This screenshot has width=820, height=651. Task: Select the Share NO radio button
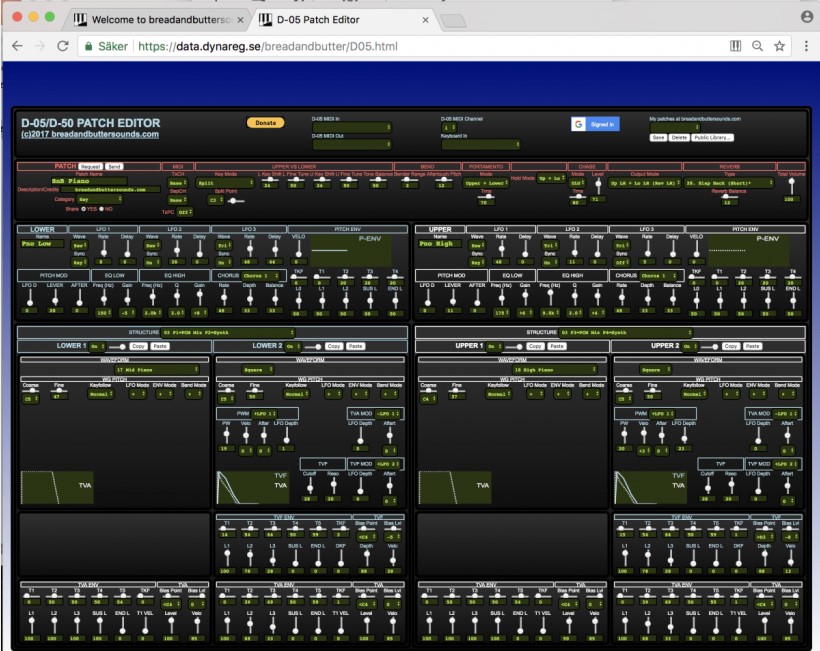[98, 209]
